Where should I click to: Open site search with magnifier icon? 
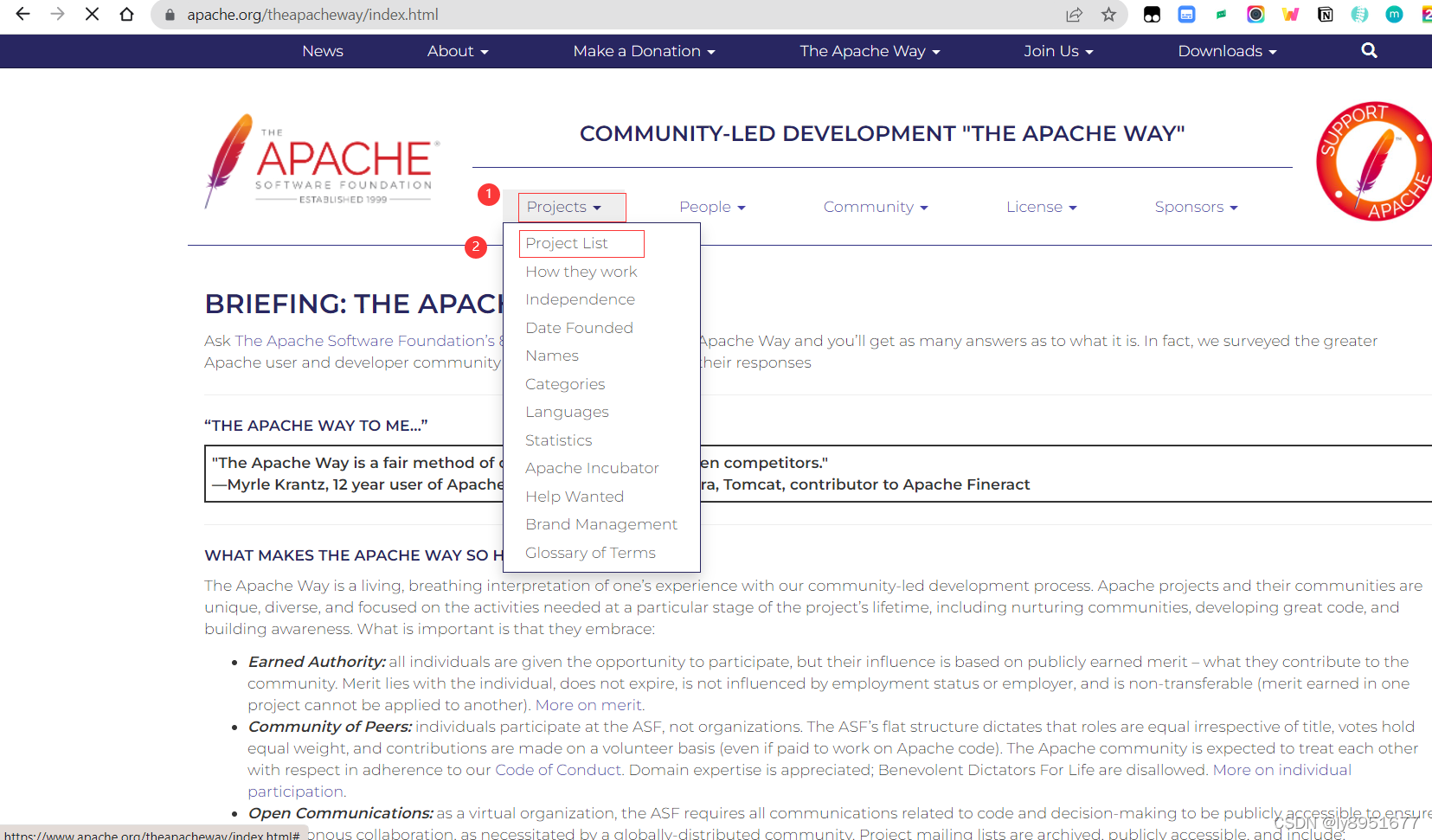[1369, 50]
